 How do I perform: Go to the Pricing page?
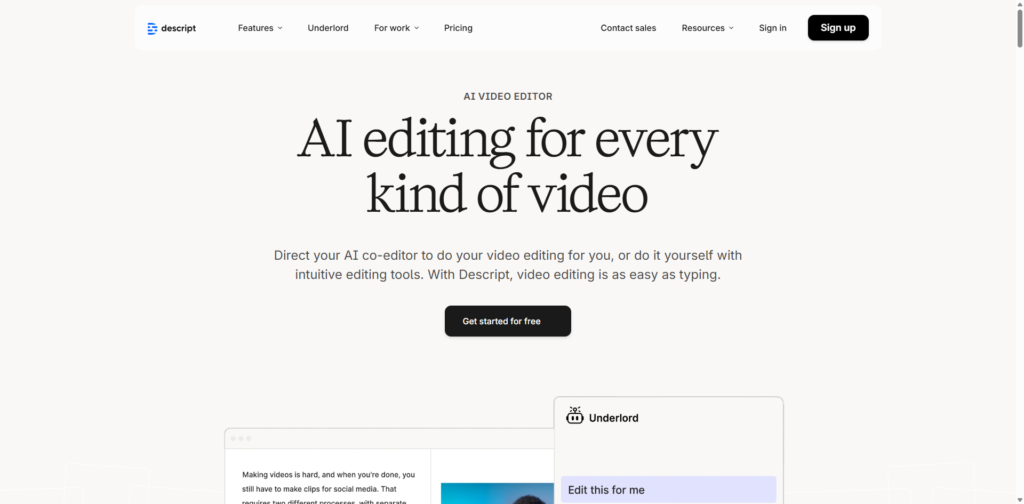click(x=458, y=28)
